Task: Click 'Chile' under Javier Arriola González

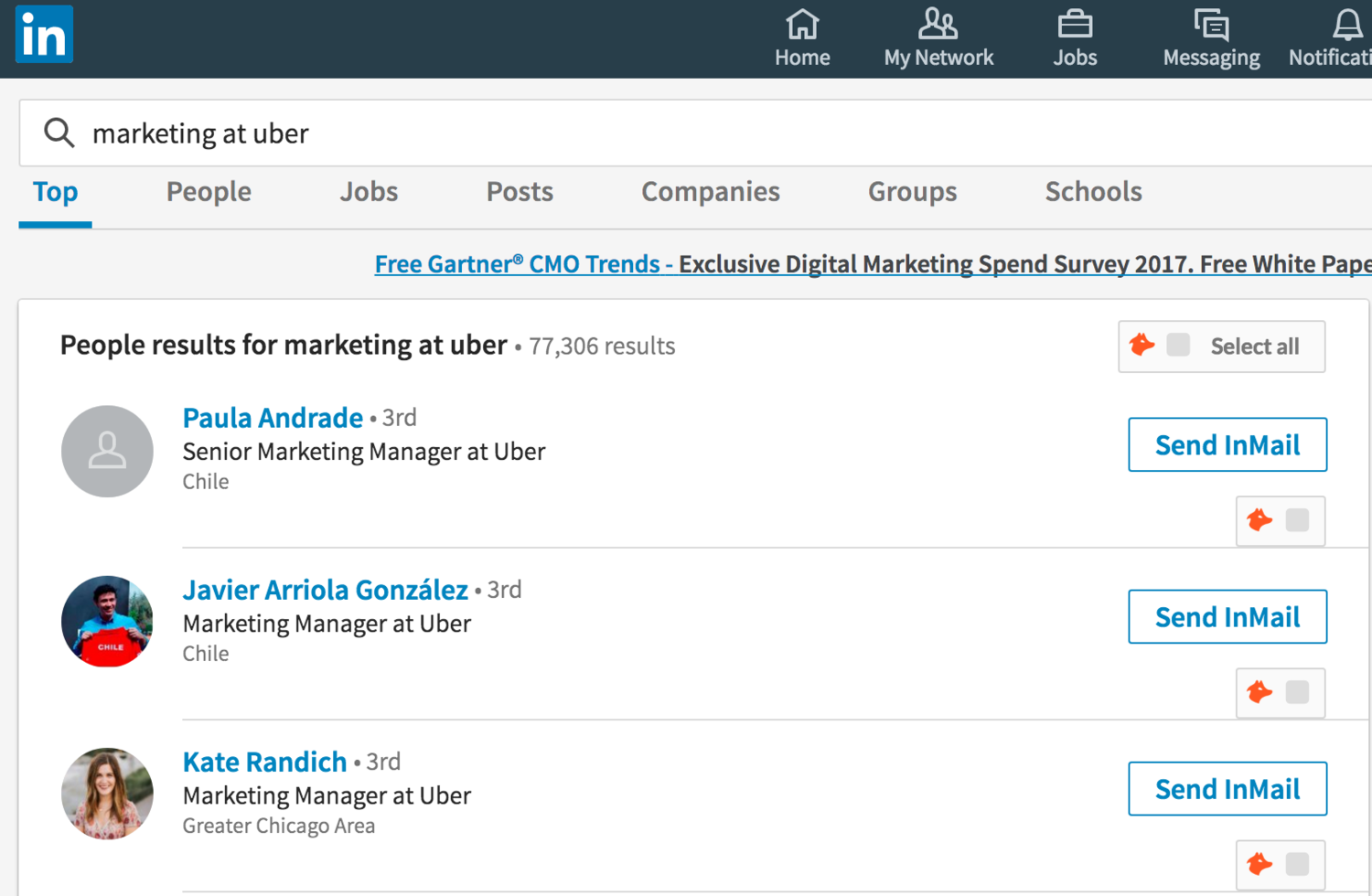Action: pos(206,654)
